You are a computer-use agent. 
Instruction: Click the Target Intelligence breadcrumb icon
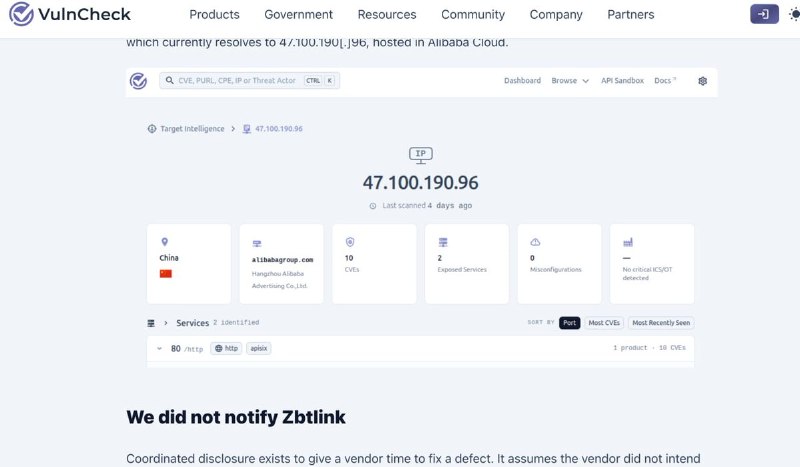click(152, 129)
